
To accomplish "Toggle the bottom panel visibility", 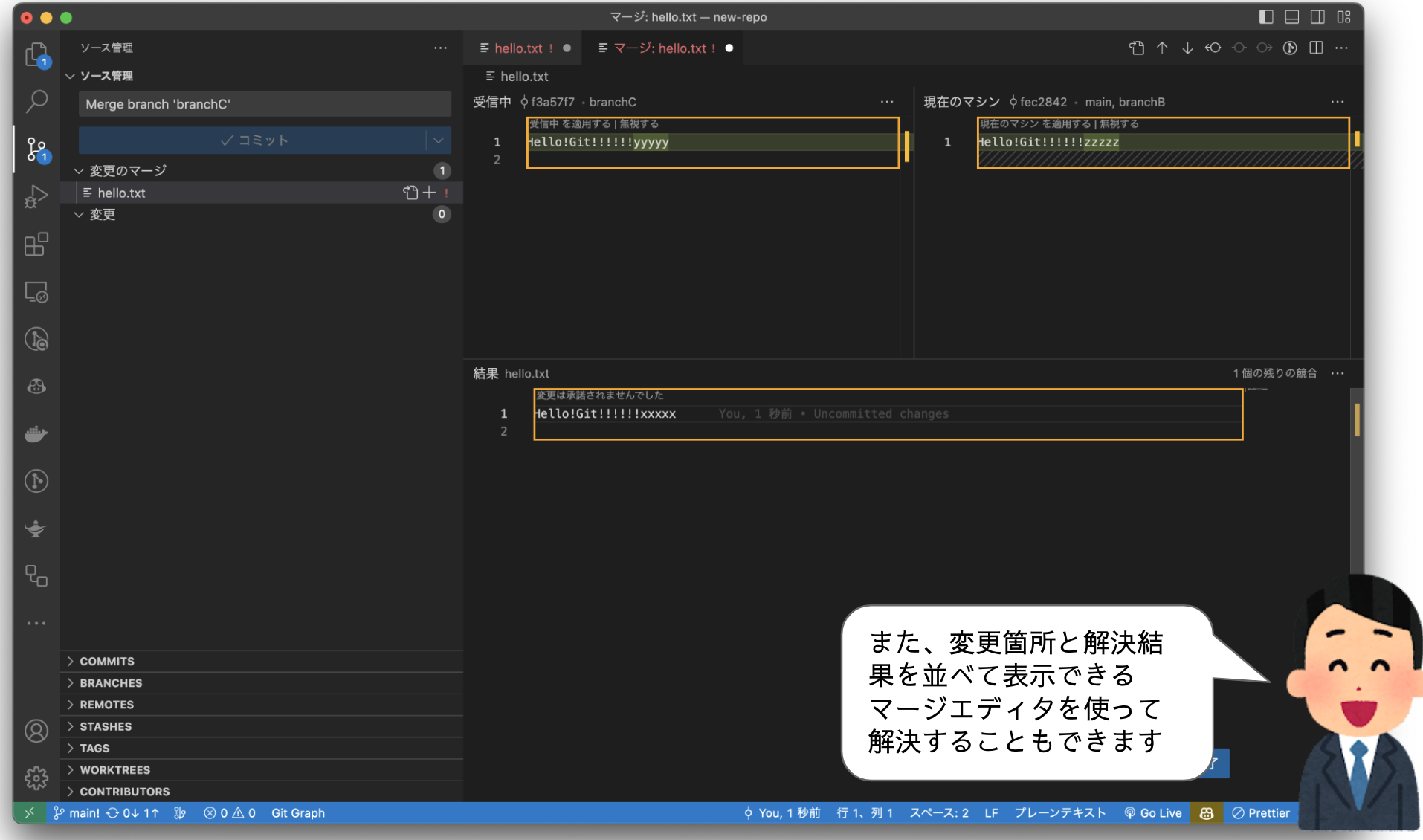I will tap(1291, 16).
